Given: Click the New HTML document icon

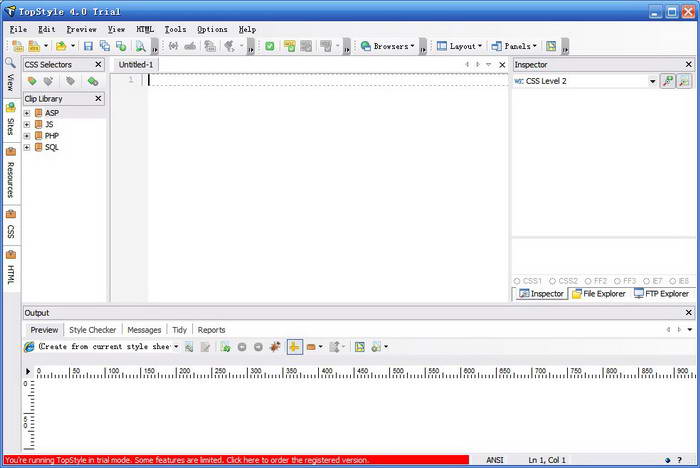Looking at the screenshot, I should coord(34,46).
